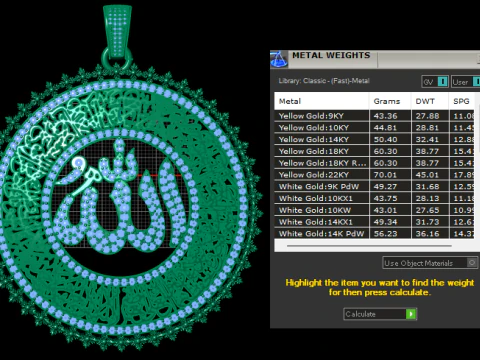Screen dimensions: 480x360
Task: Select the White Gold:14KX1 row
Action: [x=374, y=222]
